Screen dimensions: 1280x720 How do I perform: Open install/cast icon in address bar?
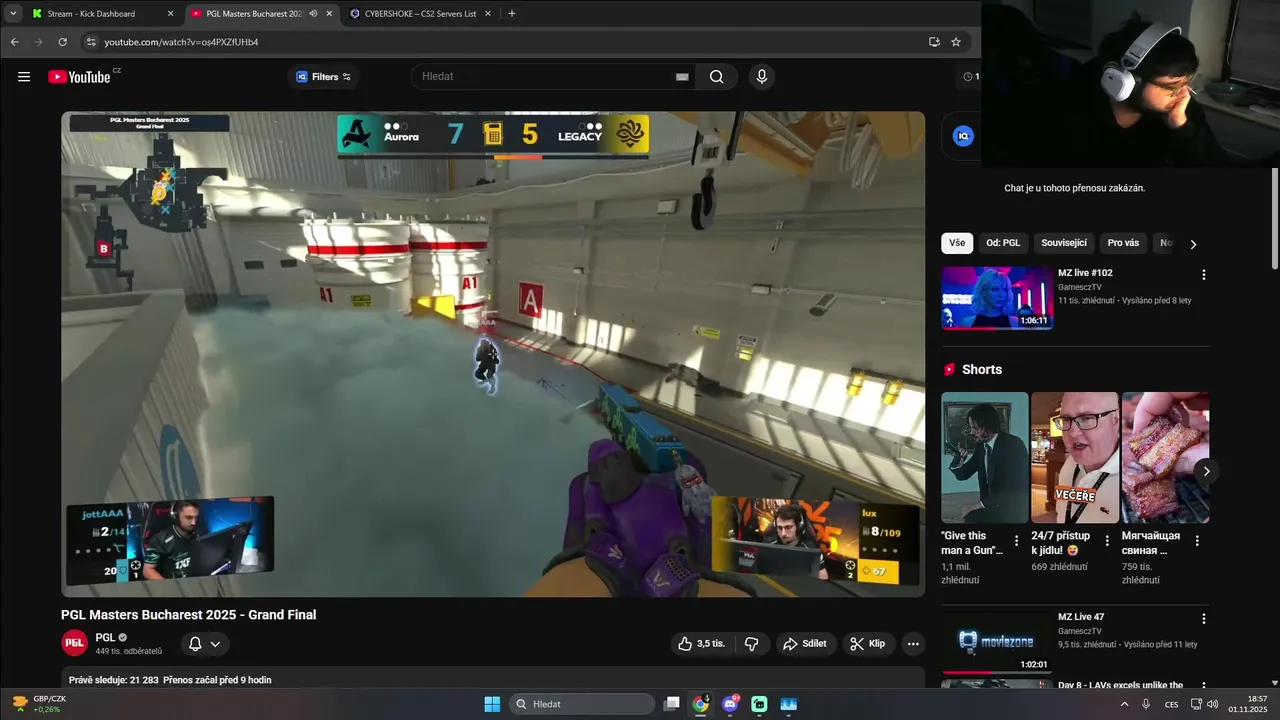coord(934,42)
